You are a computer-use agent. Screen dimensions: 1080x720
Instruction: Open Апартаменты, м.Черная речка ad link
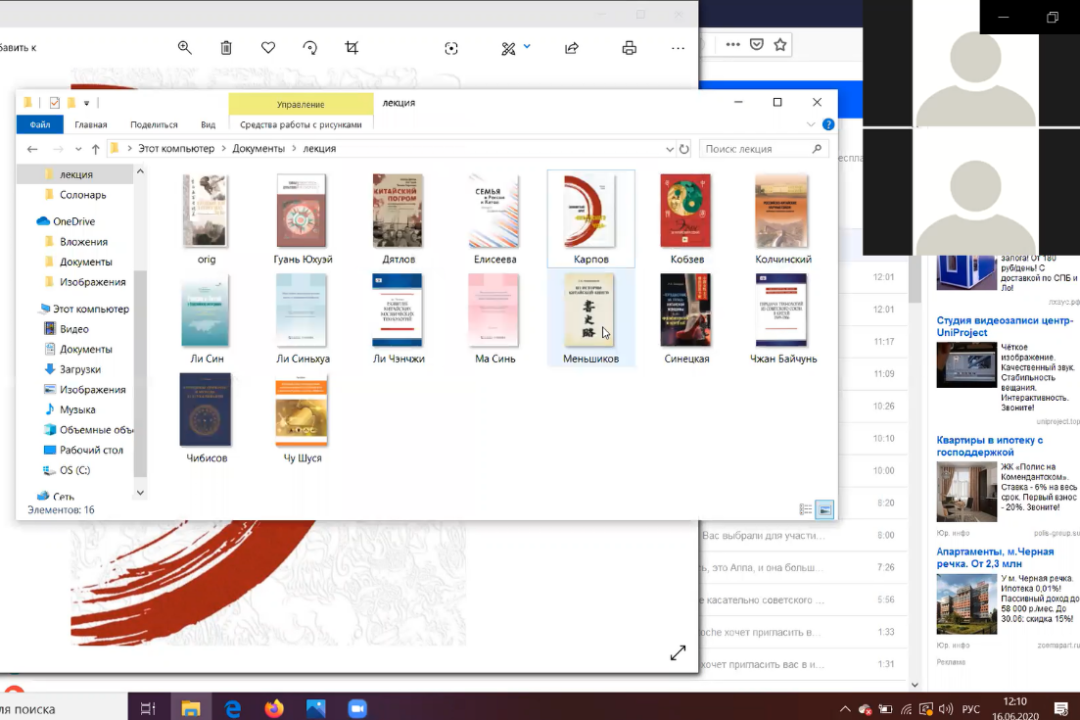[995, 557]
